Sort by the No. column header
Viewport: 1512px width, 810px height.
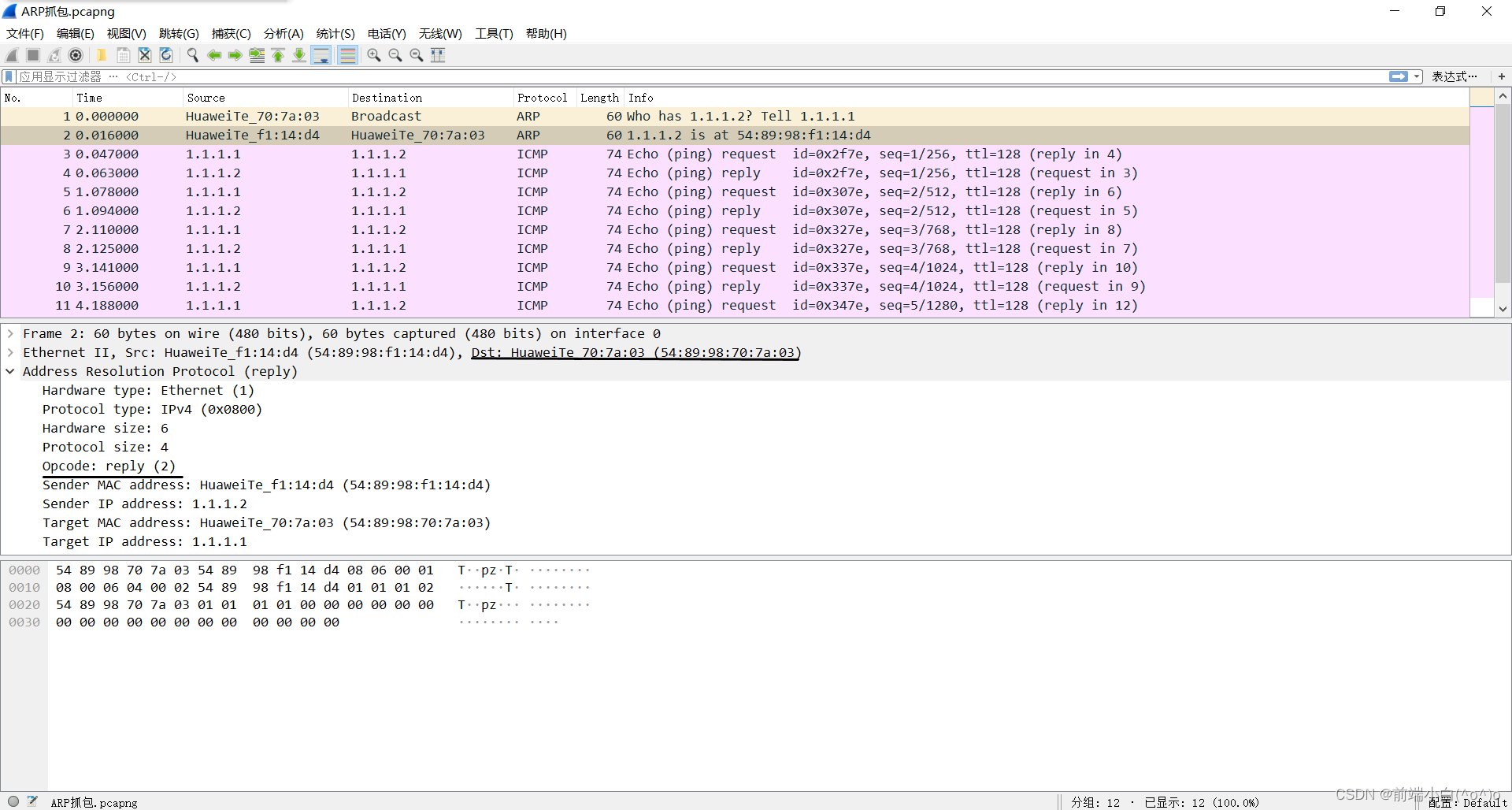coord(36,98)
